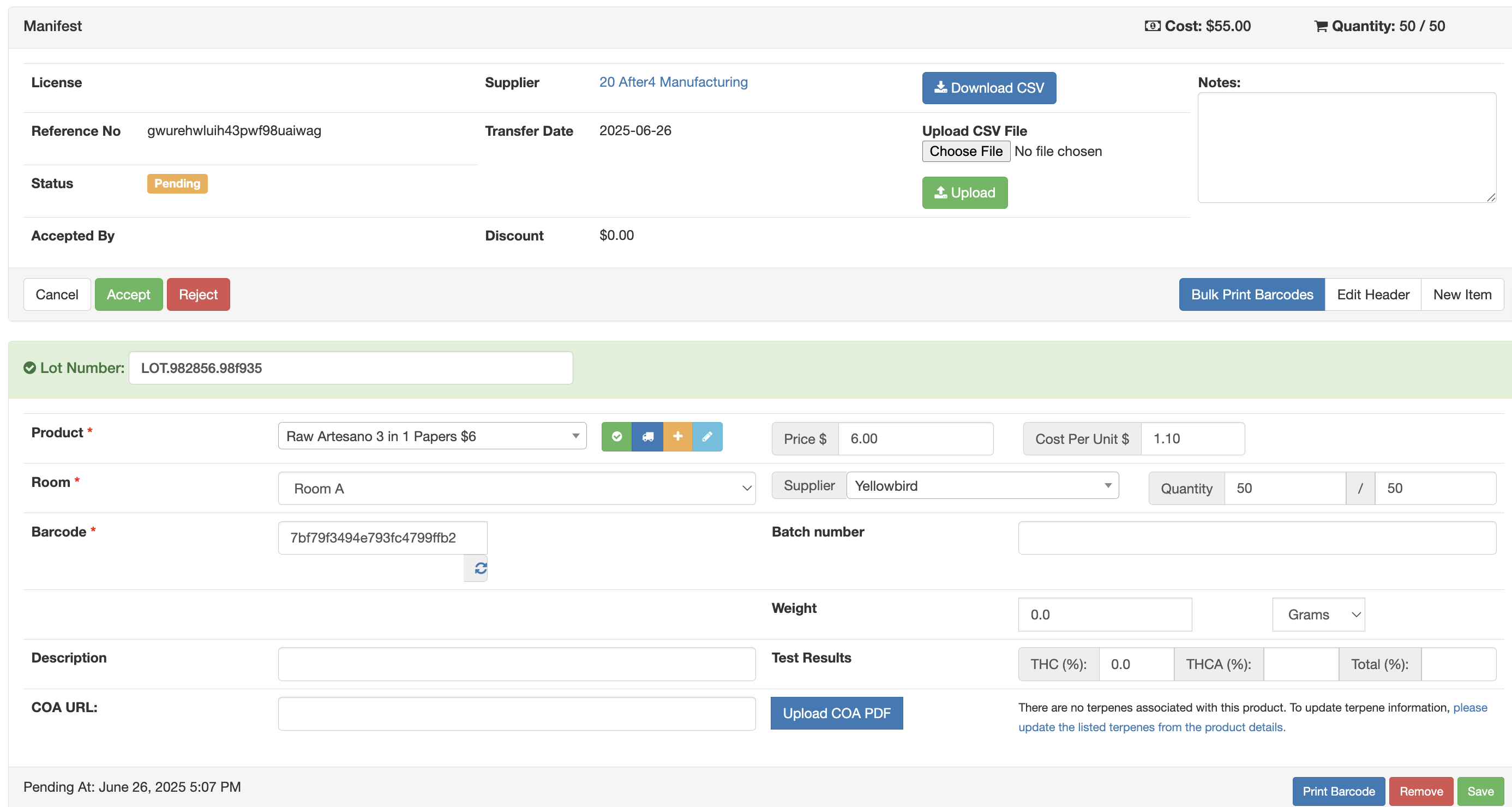Click the Batch number input field
This screenshot has height=807, width=1512.
tap(1257, 538)
